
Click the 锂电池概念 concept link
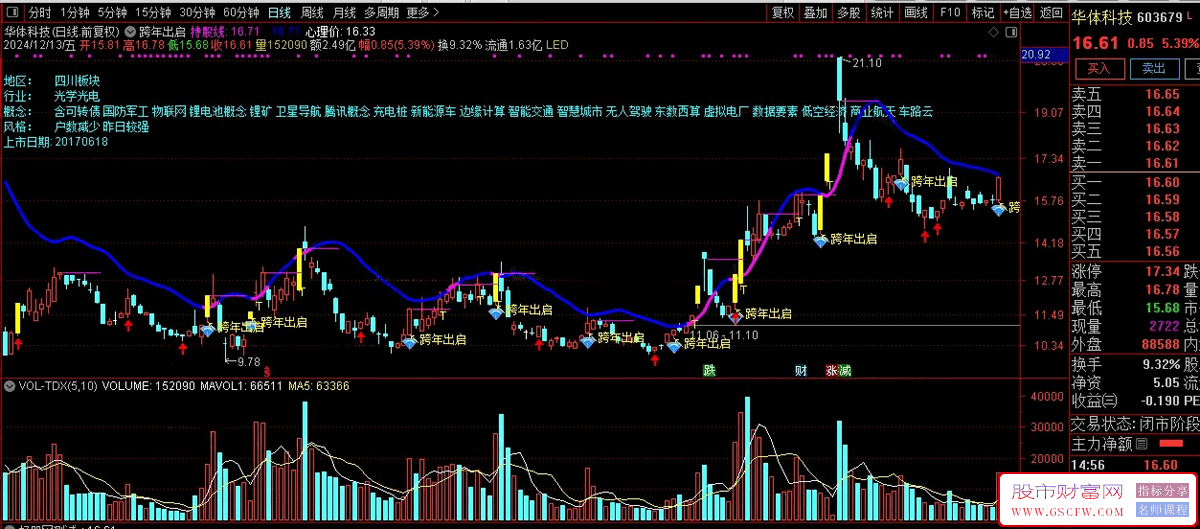click(x=218, y=112)
